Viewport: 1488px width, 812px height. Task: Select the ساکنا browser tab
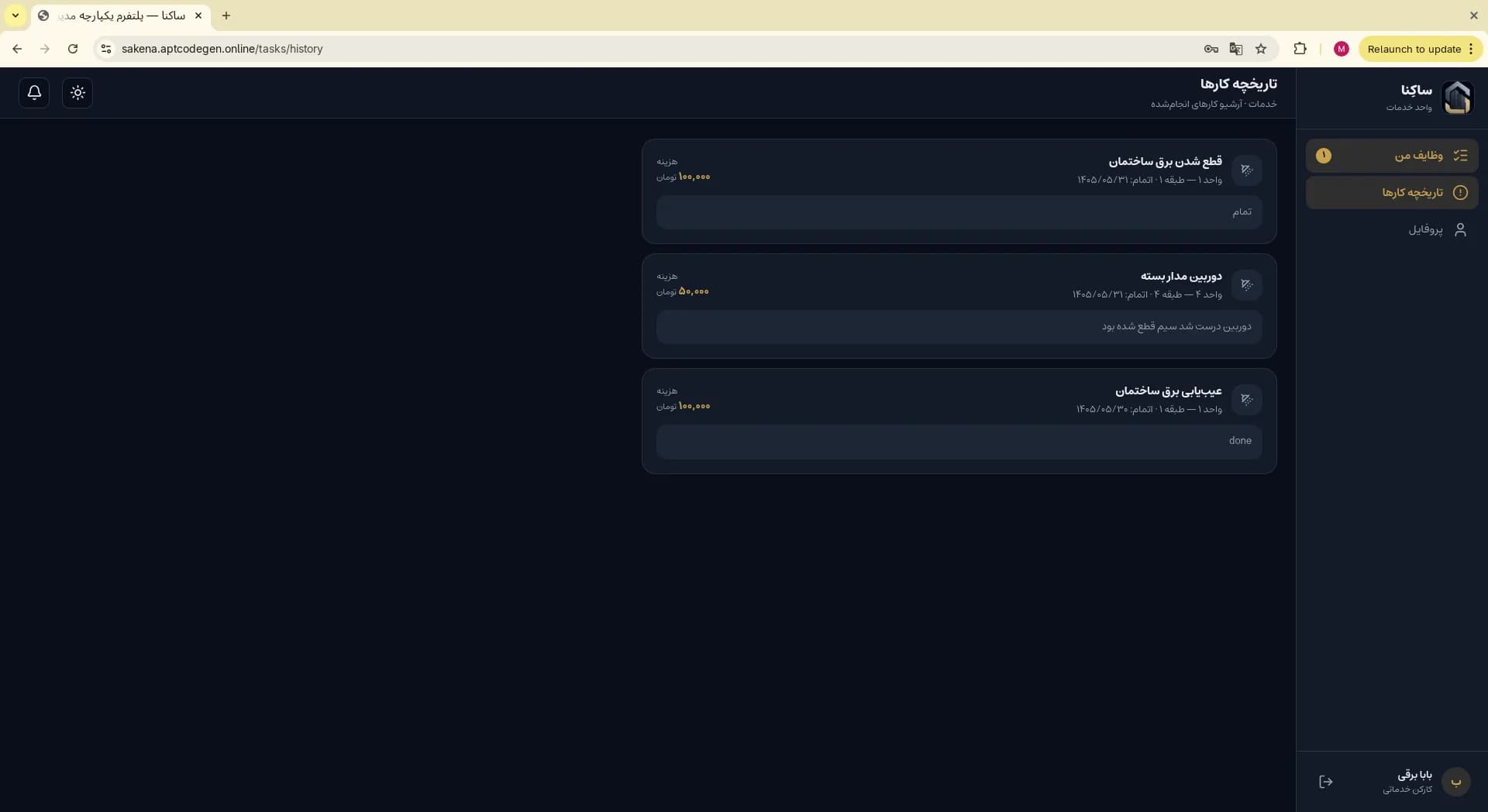point(121,15)
